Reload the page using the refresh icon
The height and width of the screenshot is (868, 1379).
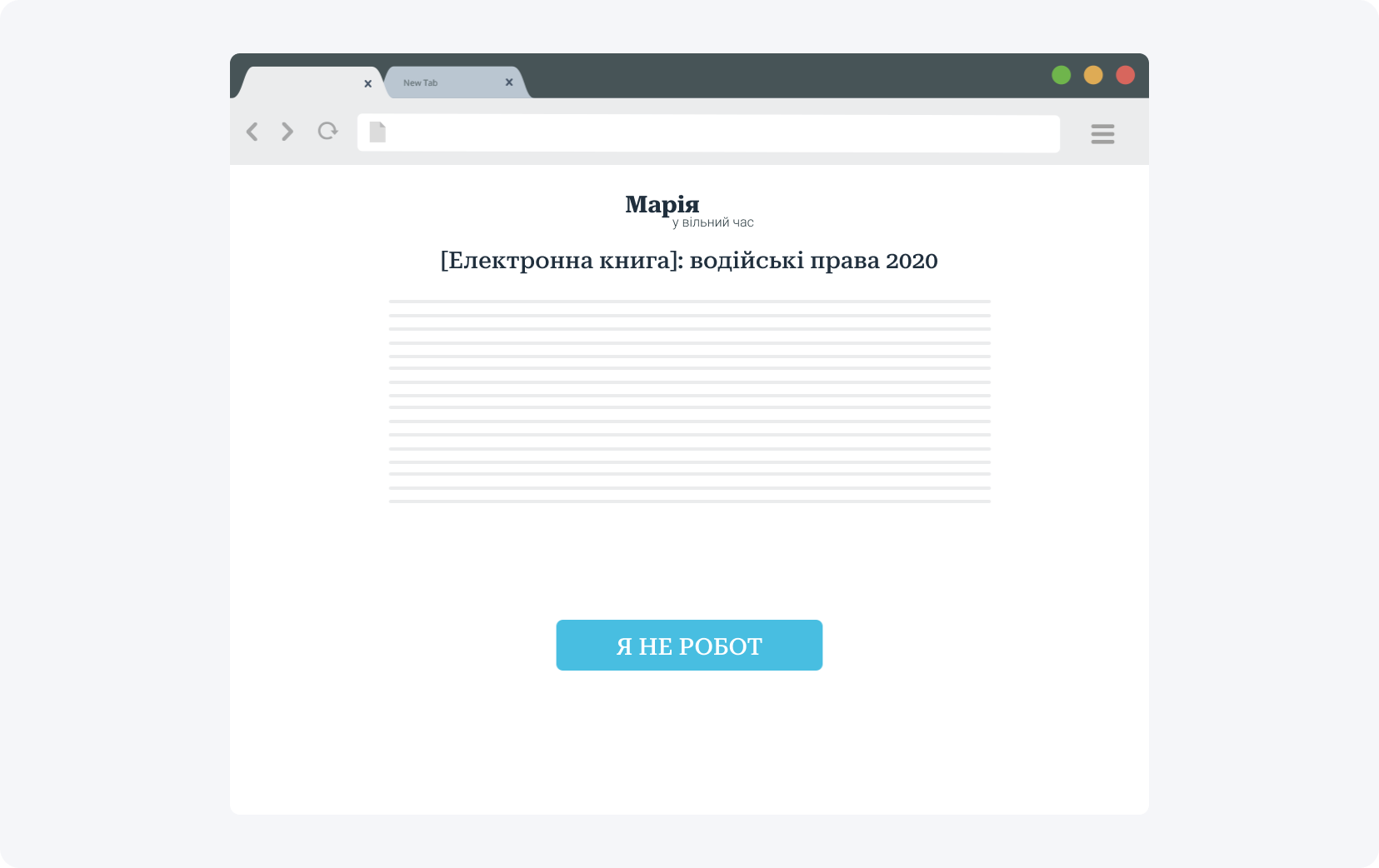[x=327, y=131]
